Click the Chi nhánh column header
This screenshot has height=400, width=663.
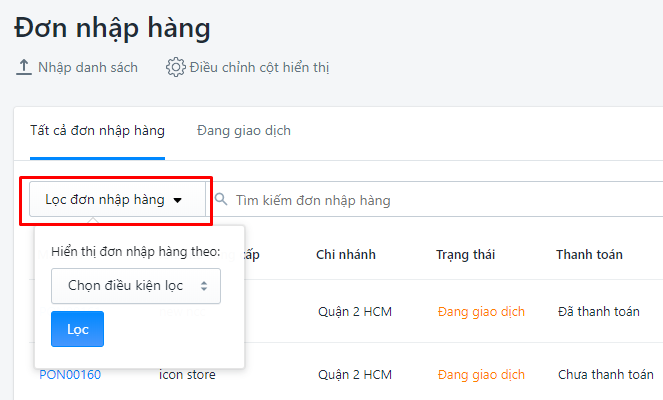coord(346,255)
